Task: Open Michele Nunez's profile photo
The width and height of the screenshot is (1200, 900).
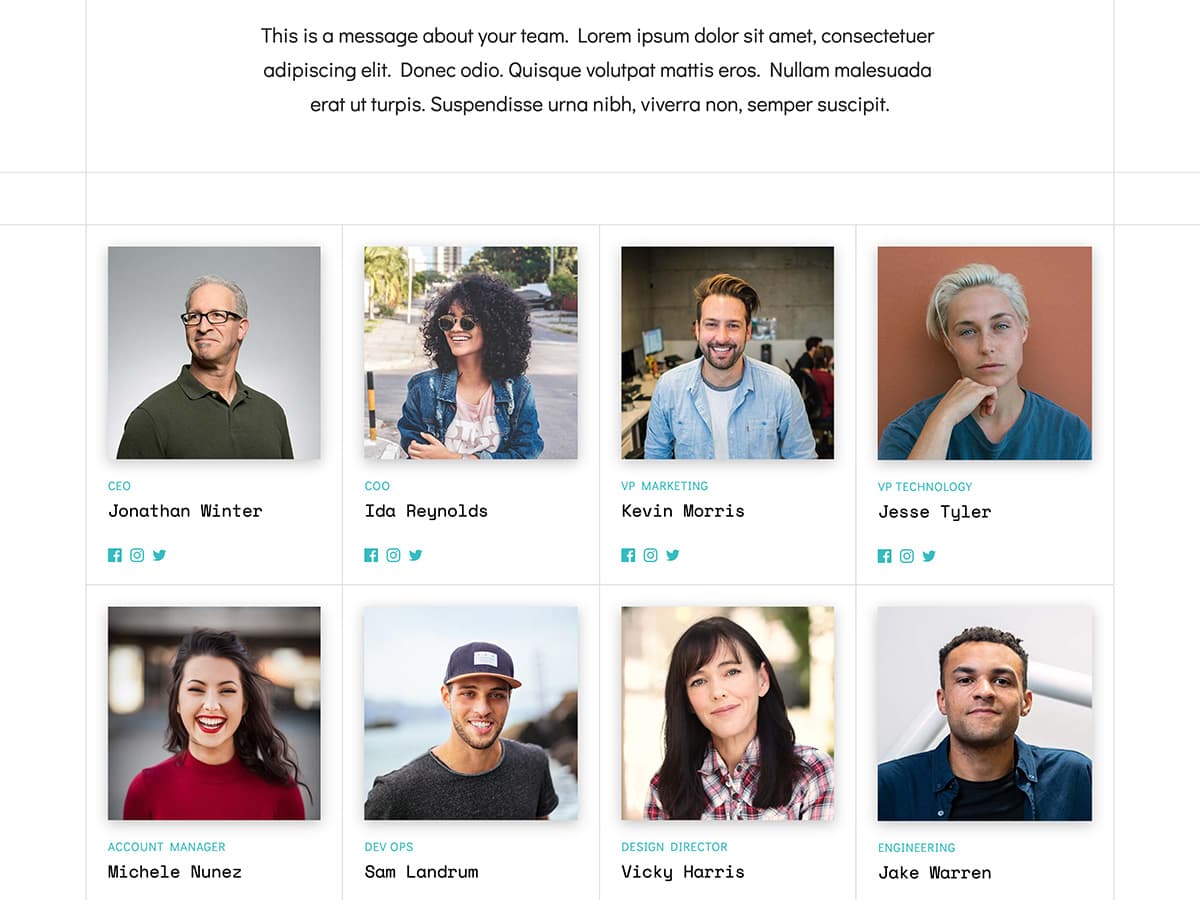Action: (x=213, y=713)
